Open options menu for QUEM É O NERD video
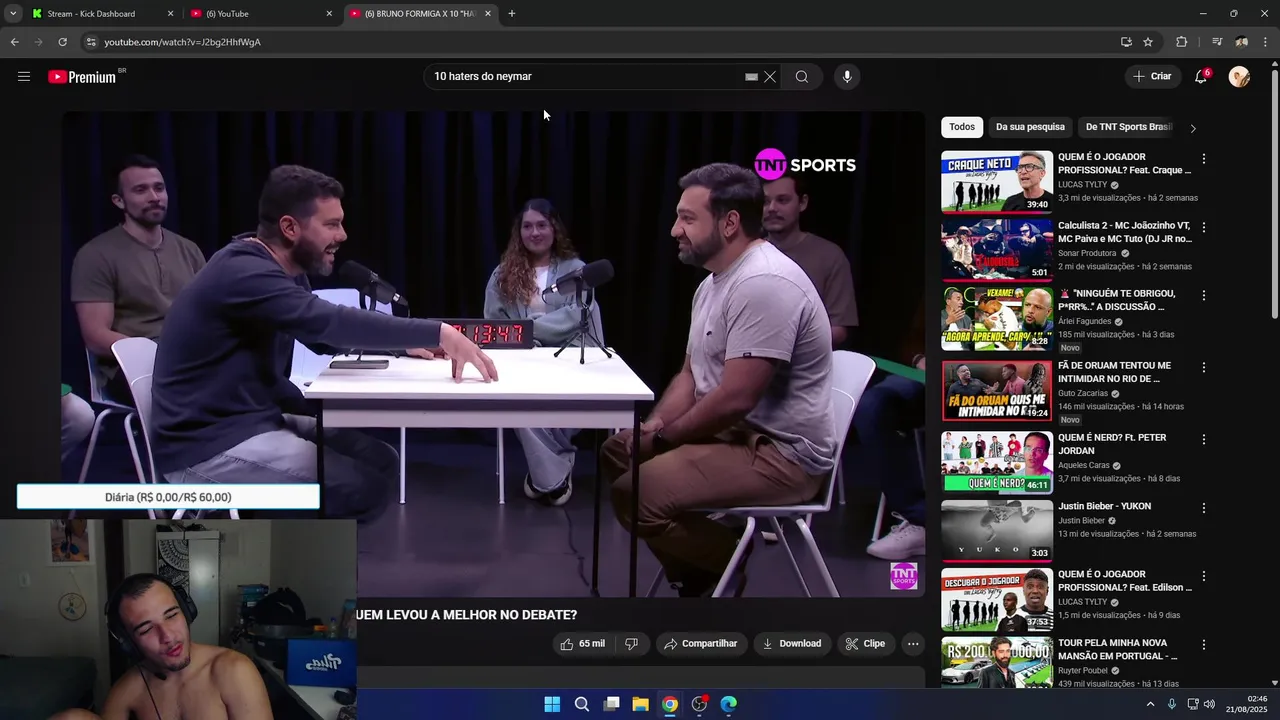The image size is (1280, 720). [x=1204, y=439]
